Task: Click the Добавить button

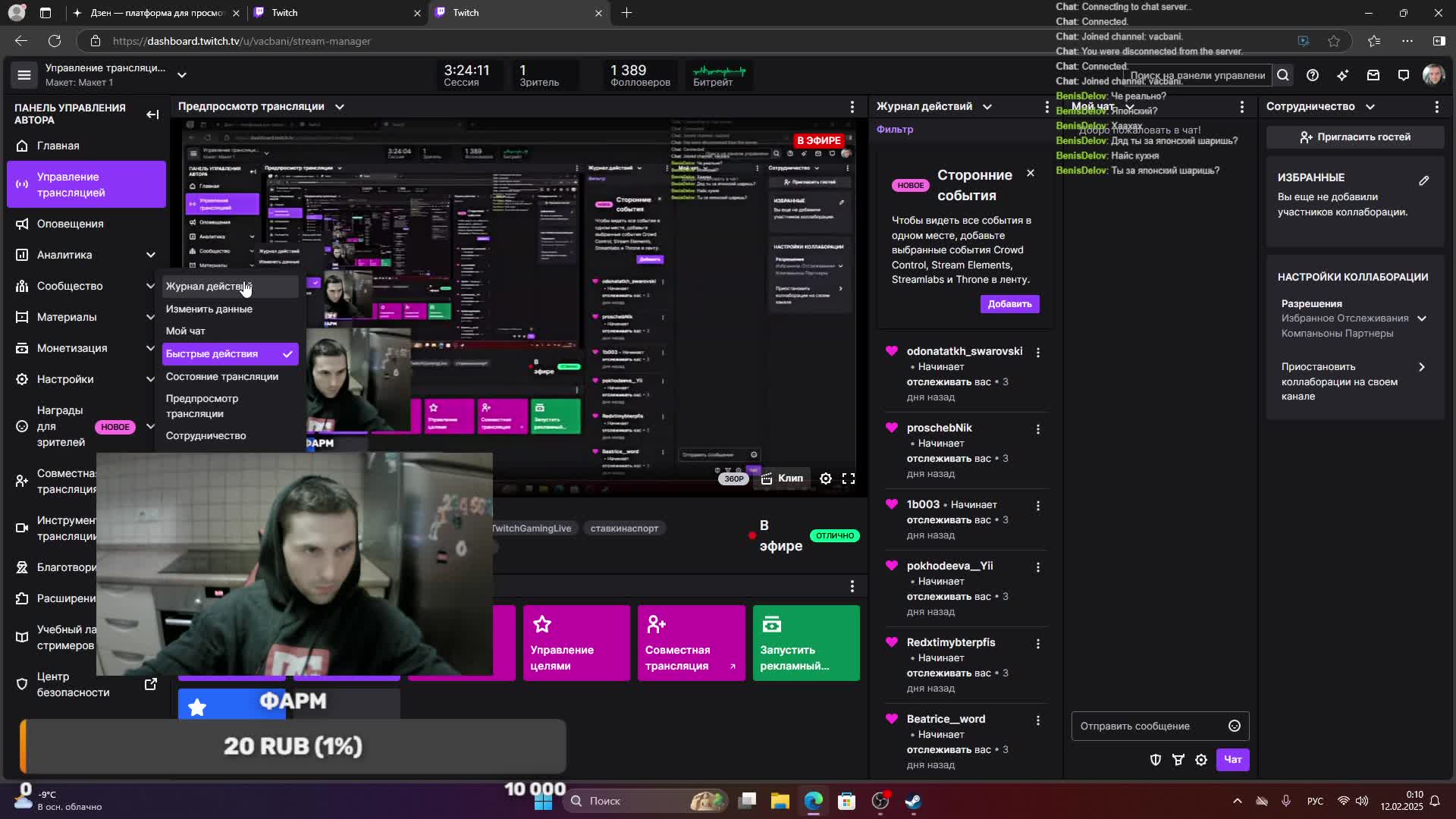Action: (x=1009, y=304)
